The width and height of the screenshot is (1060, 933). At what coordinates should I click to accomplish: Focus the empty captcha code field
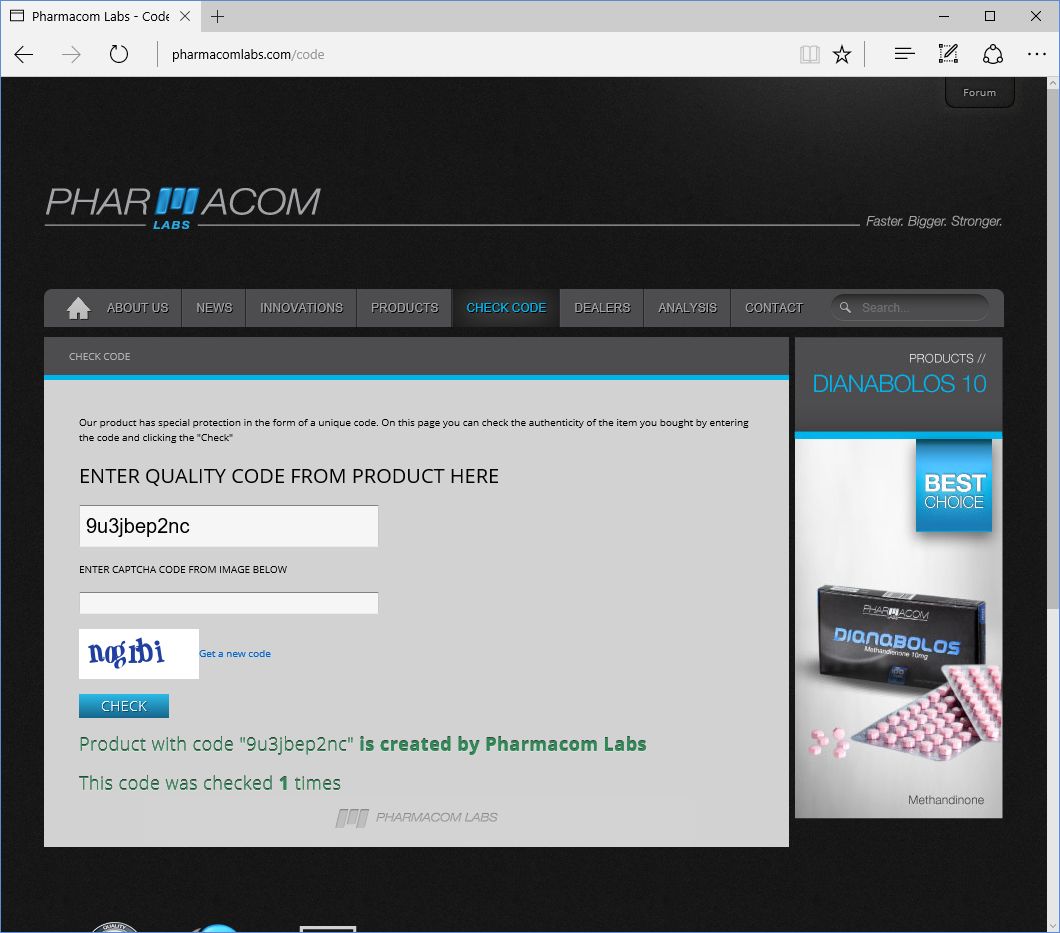pyautogui.click(x=228, y=603)
